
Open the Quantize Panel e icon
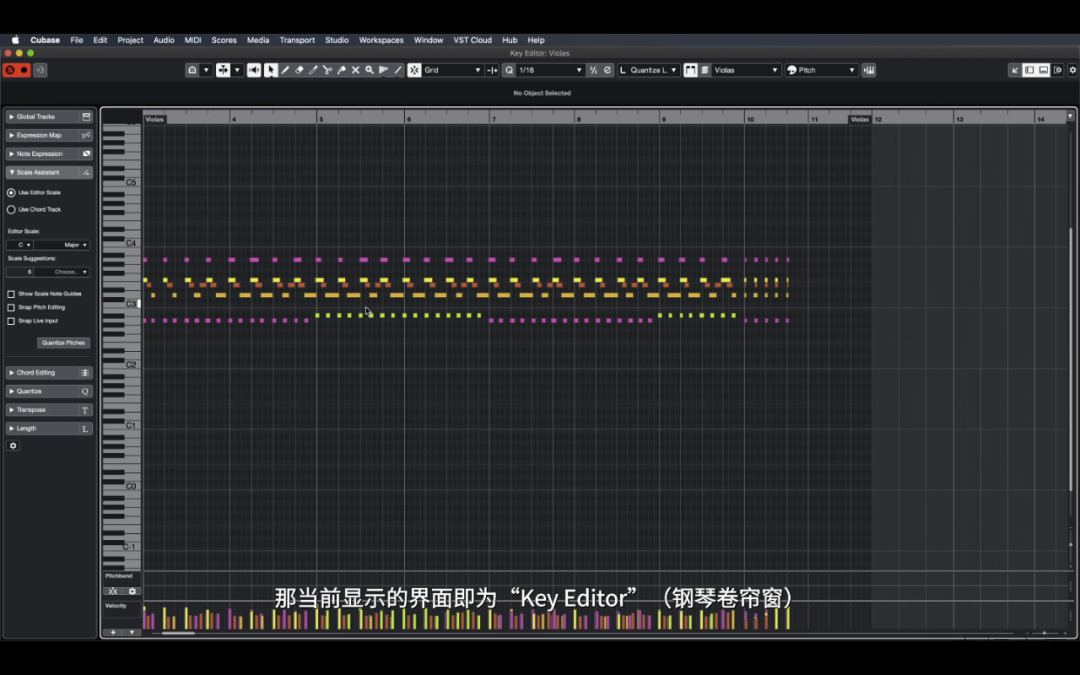point(608,70)
